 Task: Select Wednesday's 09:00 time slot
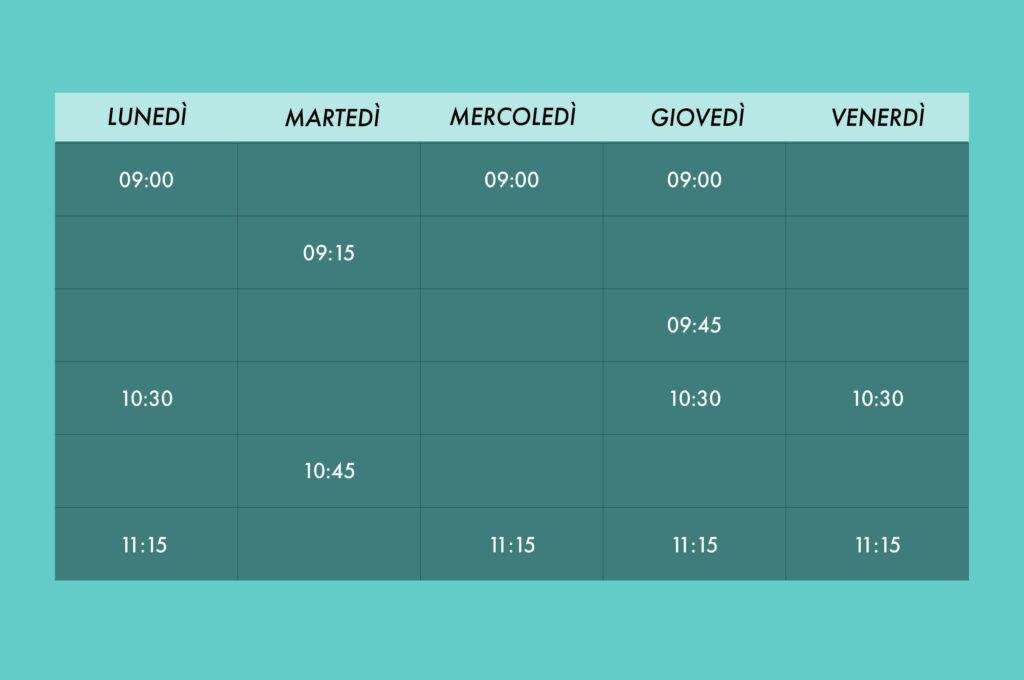pos(511,180)
